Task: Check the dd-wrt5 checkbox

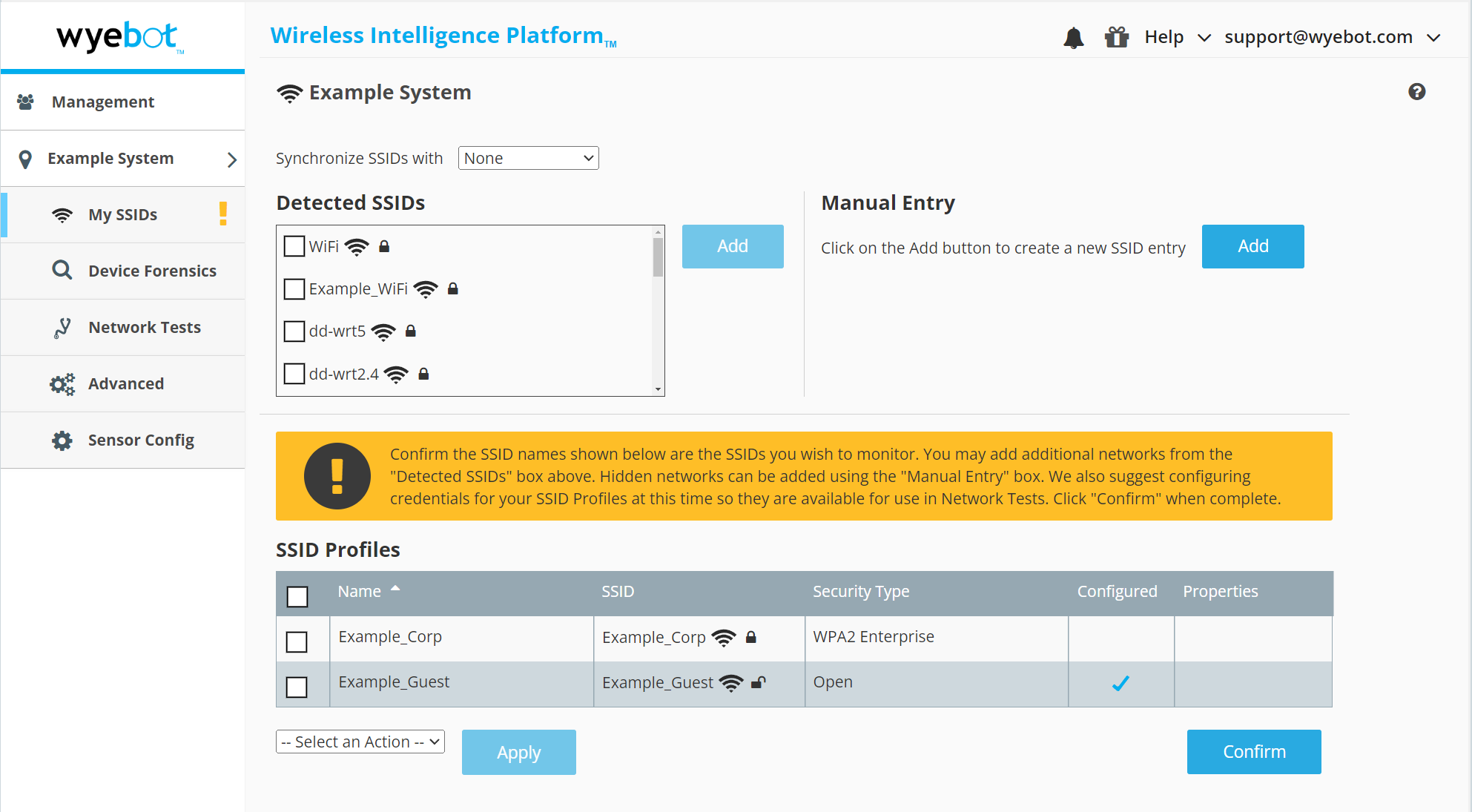Action: [x=294, y=331]
